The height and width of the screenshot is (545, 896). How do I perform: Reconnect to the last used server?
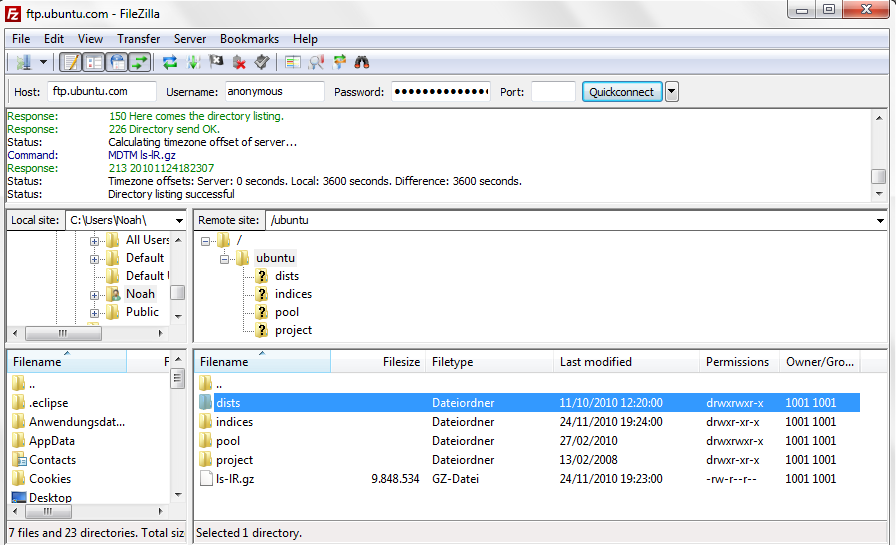click(x=262, y=62)
